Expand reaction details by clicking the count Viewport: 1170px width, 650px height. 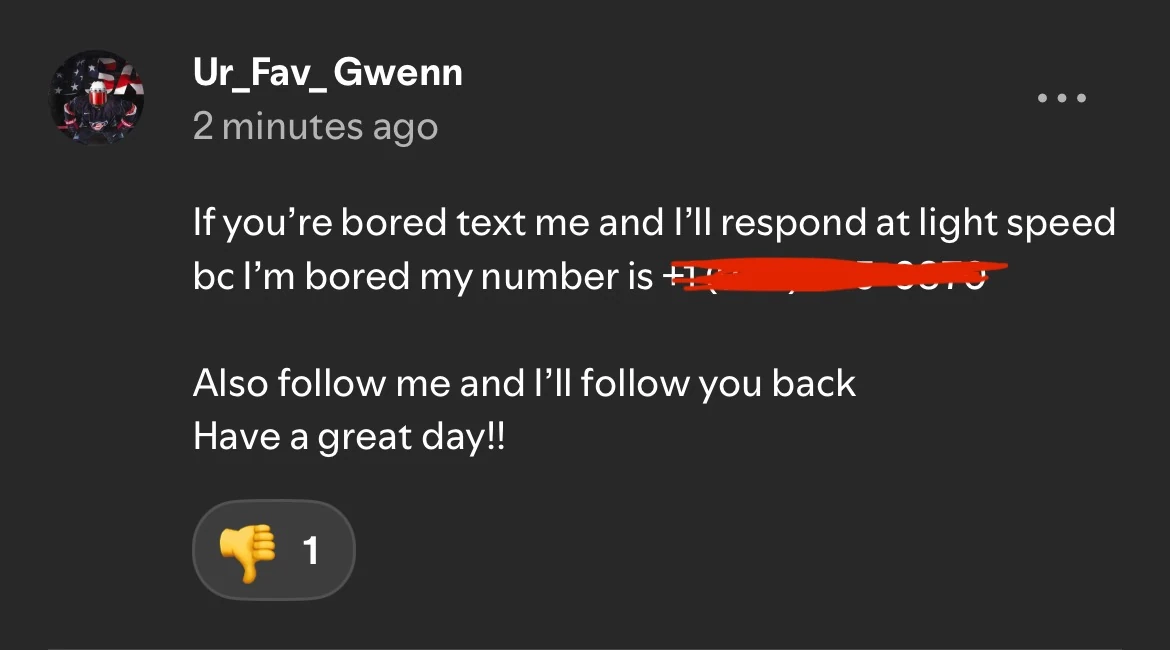tap(310, 549)
